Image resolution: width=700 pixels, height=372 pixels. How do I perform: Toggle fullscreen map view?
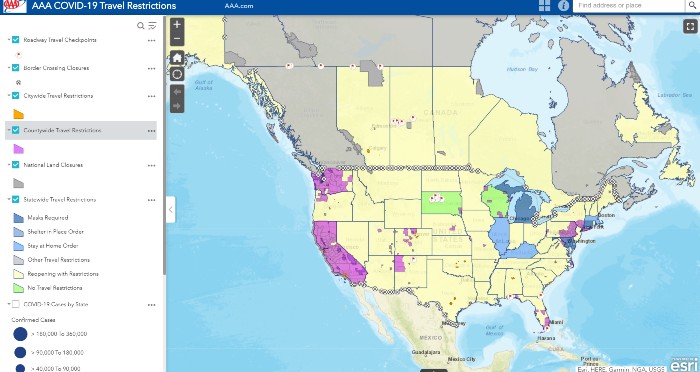point(690,26)
